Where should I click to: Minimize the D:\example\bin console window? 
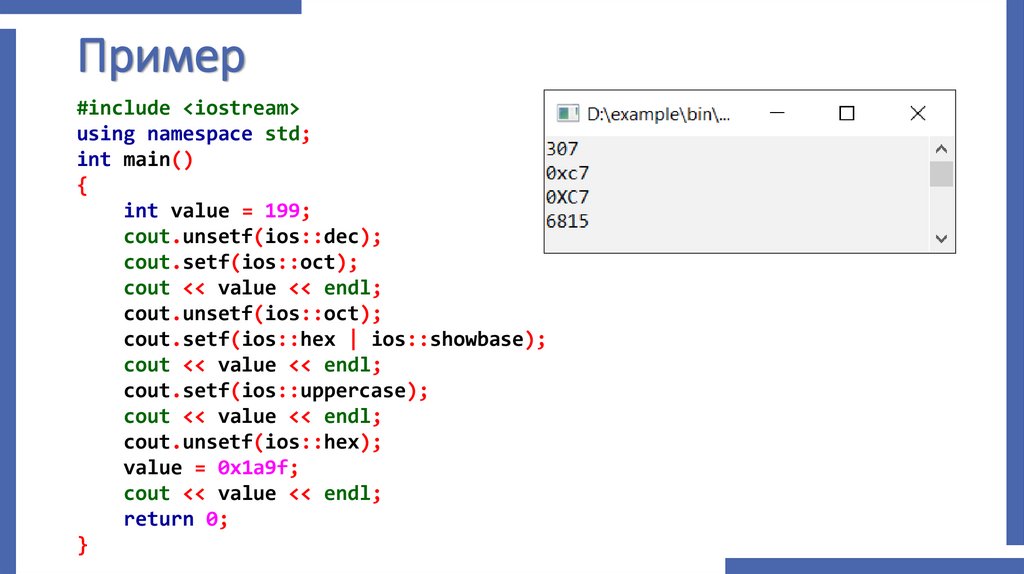click(777, 113)
